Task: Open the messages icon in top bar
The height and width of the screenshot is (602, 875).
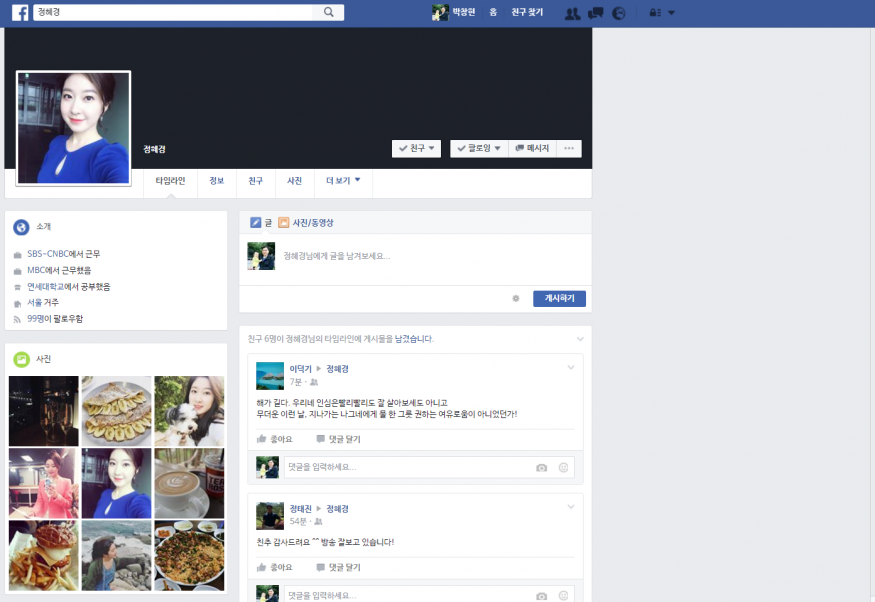Action: pyautogui.click(x=596, y=13)
